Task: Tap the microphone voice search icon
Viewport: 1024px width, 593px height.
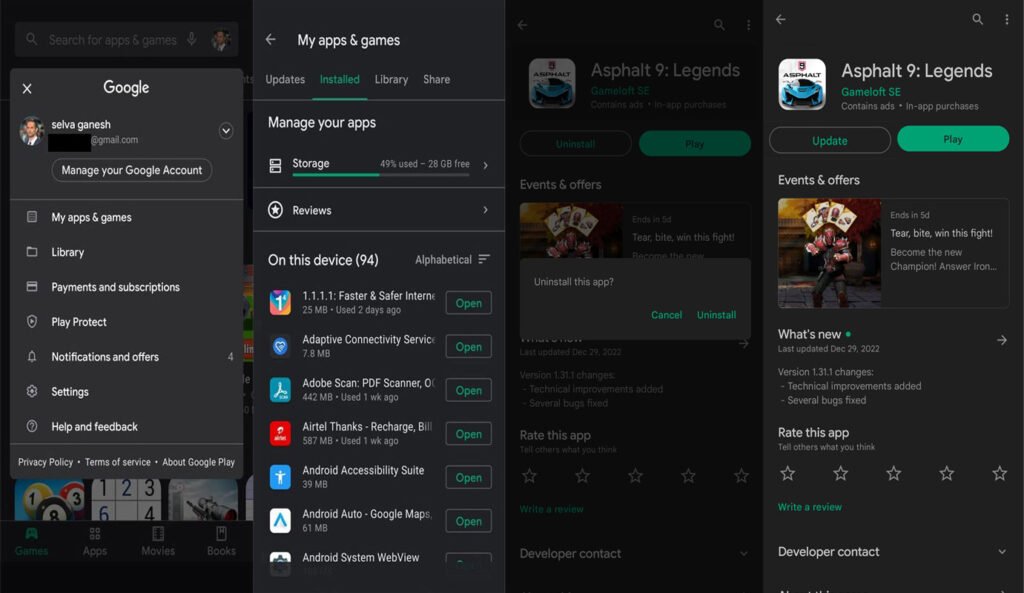Action: pos(190,40)
